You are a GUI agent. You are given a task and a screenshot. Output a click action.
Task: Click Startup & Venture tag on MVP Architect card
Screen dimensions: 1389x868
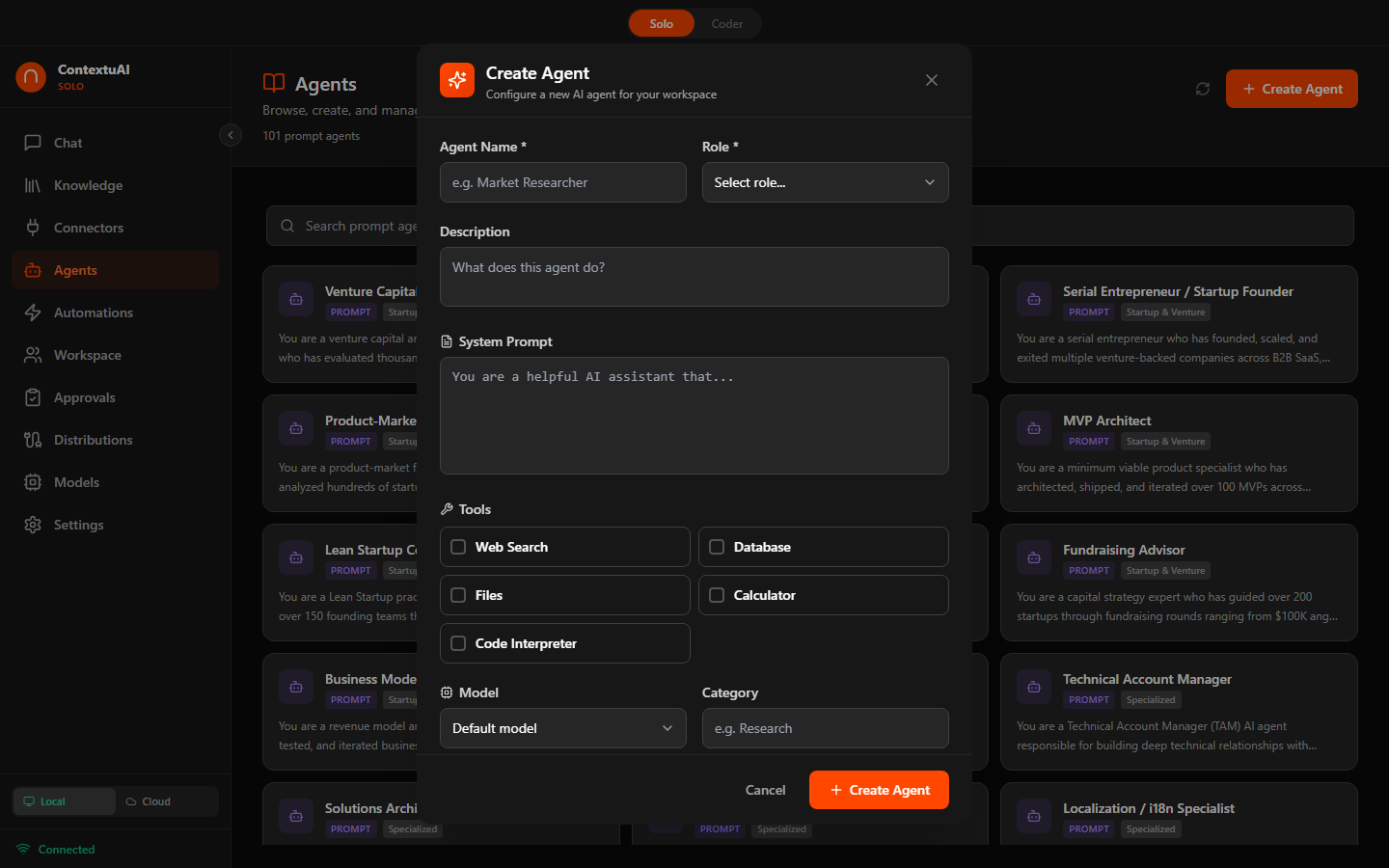coord(1165,442)
